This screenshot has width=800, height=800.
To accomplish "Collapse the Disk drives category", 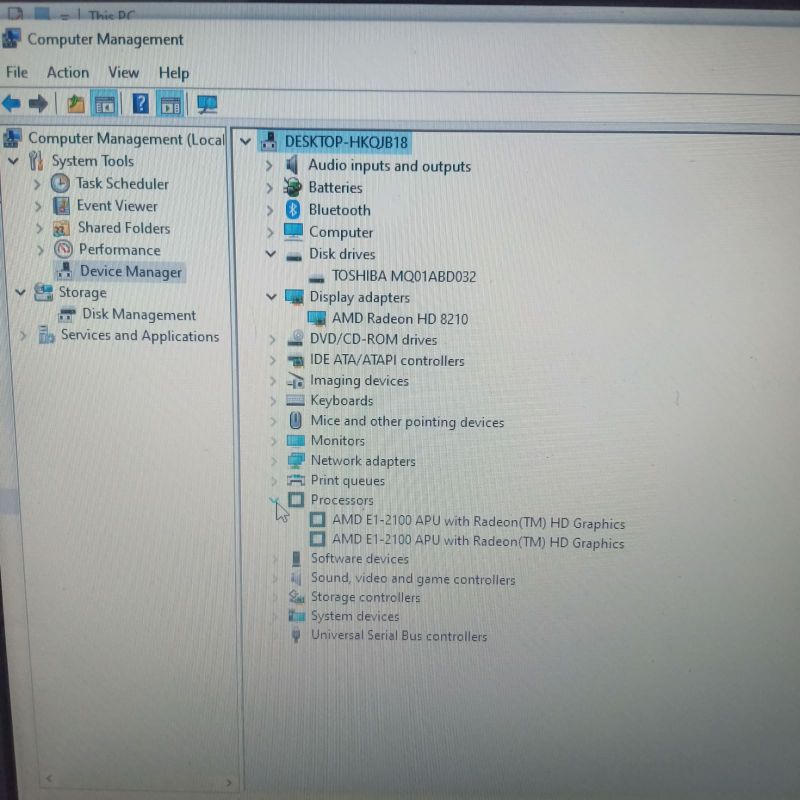I will (x=271, y=254).
